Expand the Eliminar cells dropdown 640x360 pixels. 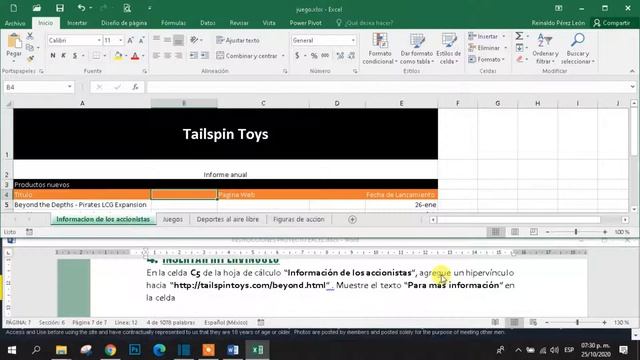point(505,48)
